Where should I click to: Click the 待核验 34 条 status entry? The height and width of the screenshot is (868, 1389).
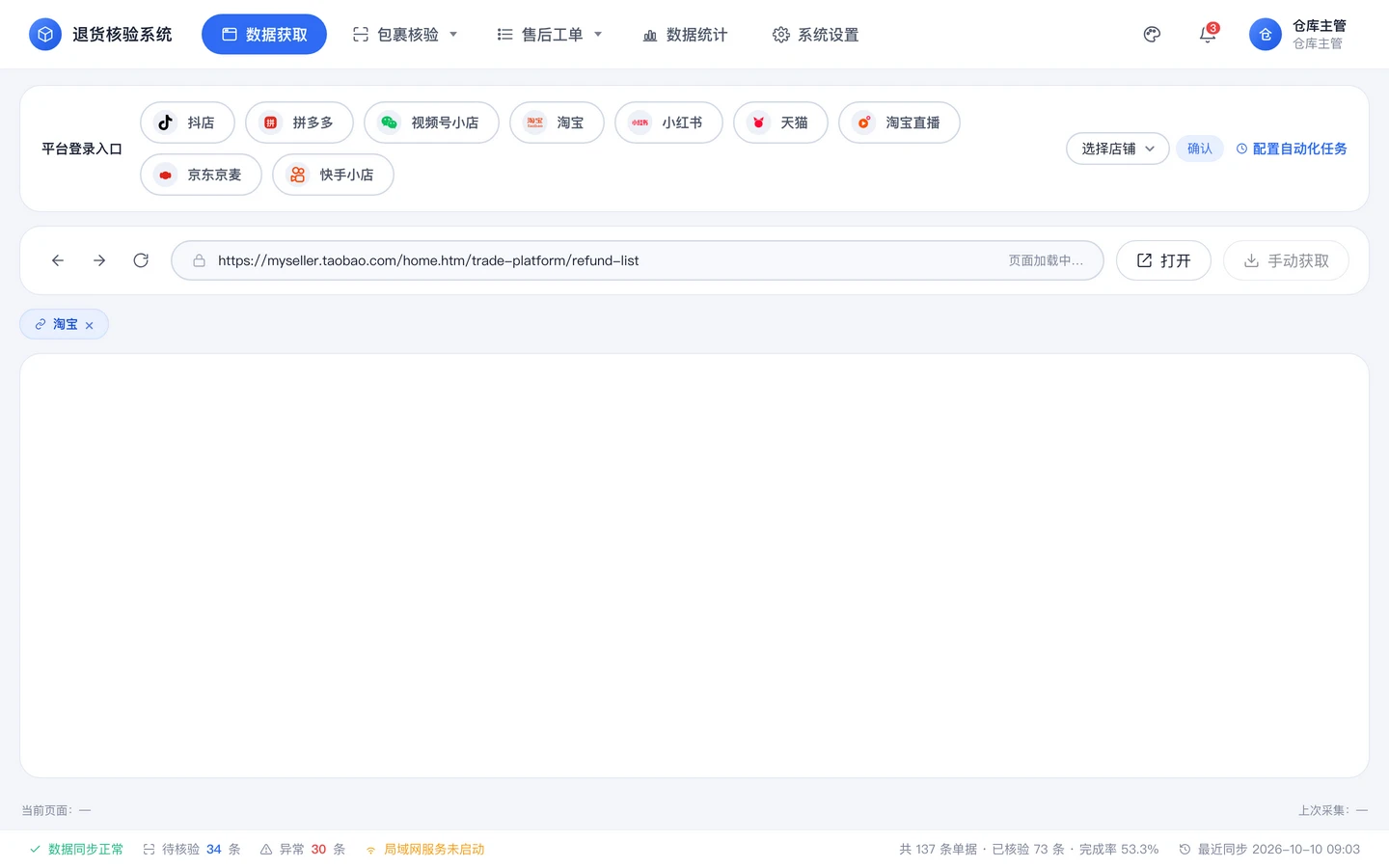(x=191, y=850)
